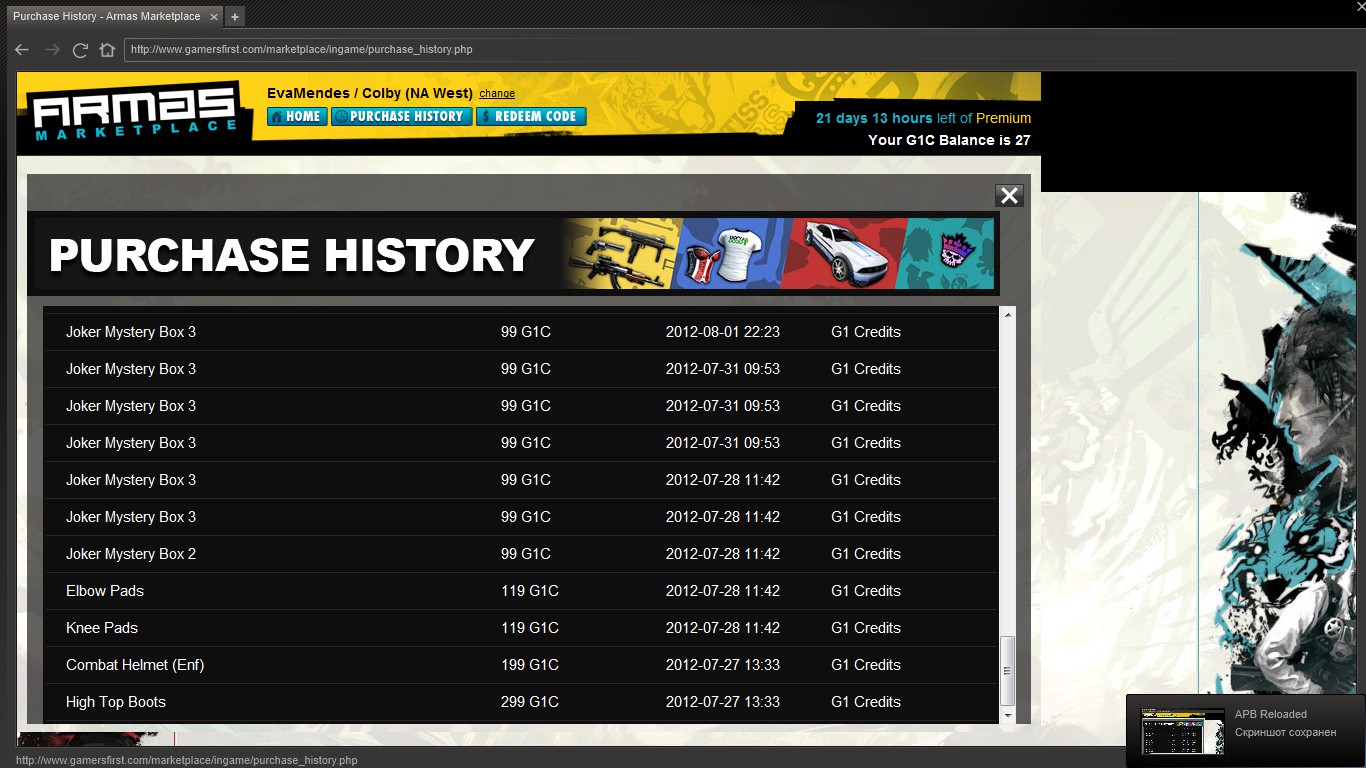Close the Purchase History browser tab
1366x768 pixels.
pos(214,17)
